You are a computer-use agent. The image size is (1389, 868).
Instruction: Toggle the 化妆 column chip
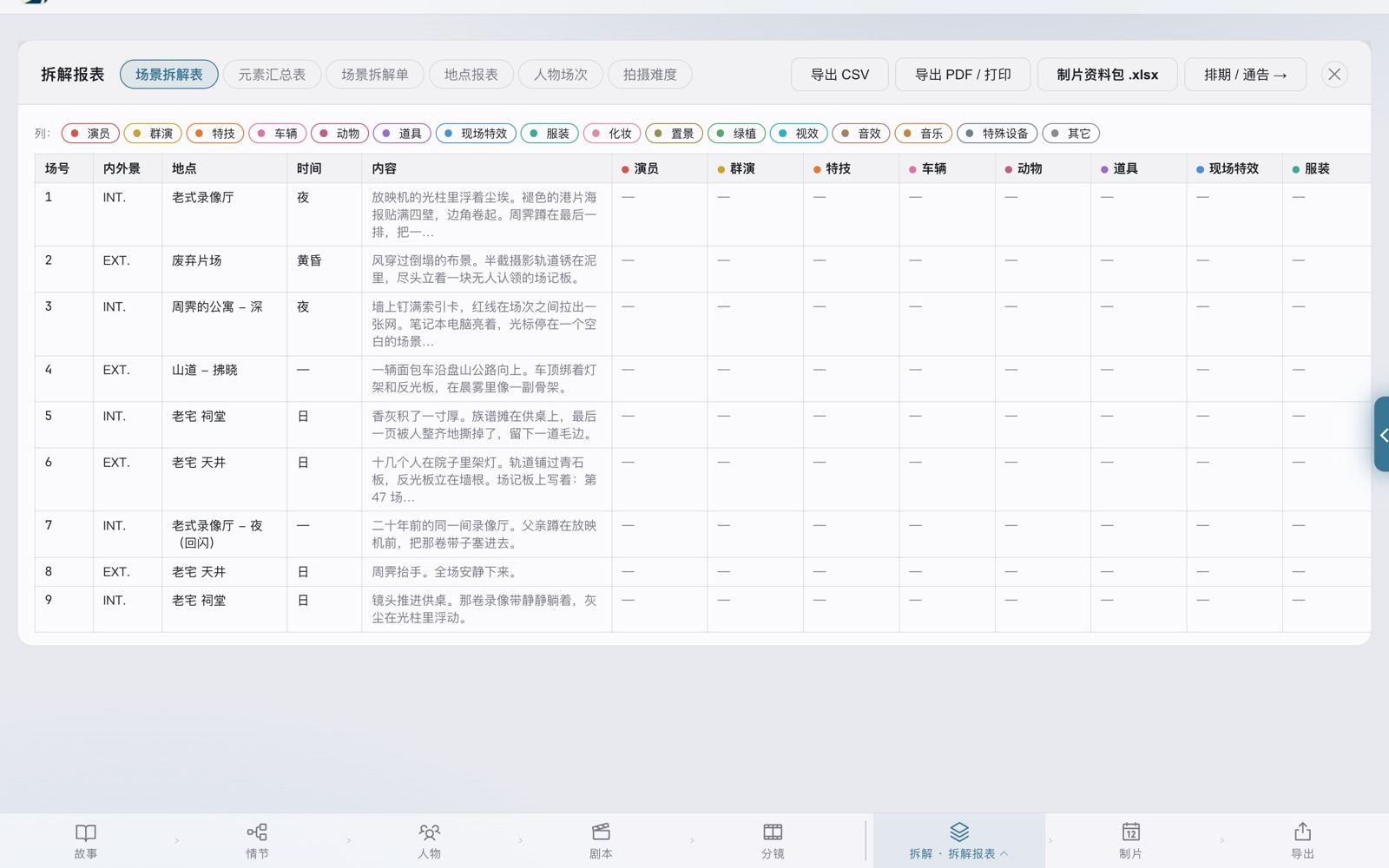coord(612,134)
